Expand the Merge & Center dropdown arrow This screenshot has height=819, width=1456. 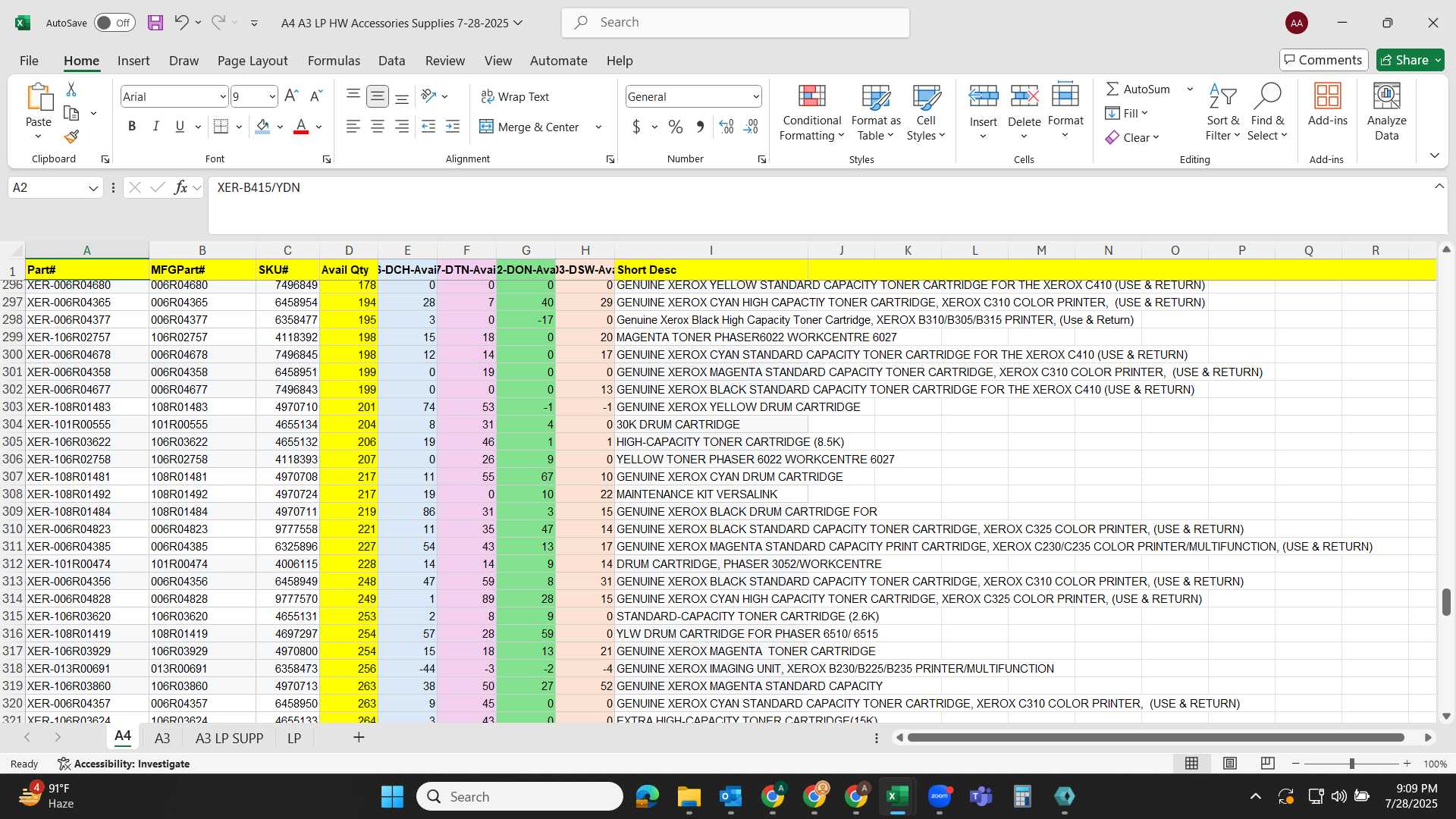(598, 127)
